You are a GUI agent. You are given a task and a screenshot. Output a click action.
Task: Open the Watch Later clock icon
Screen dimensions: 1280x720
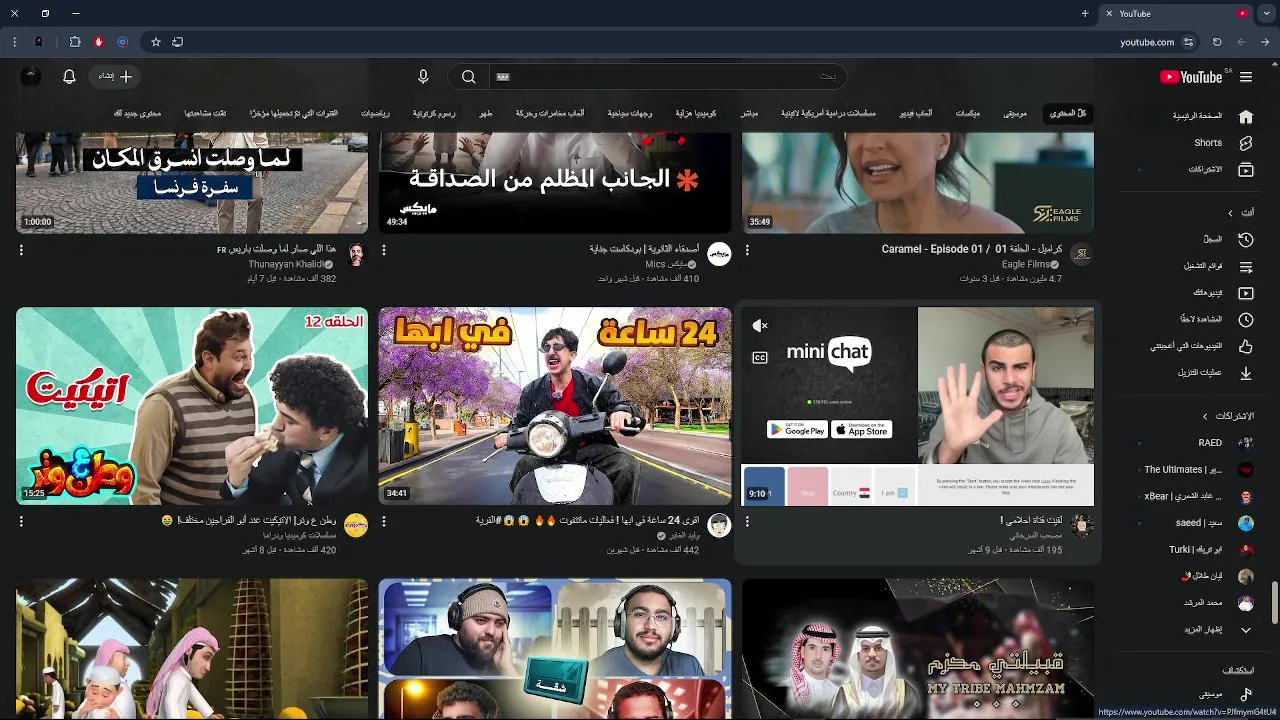pos(1246,320)
